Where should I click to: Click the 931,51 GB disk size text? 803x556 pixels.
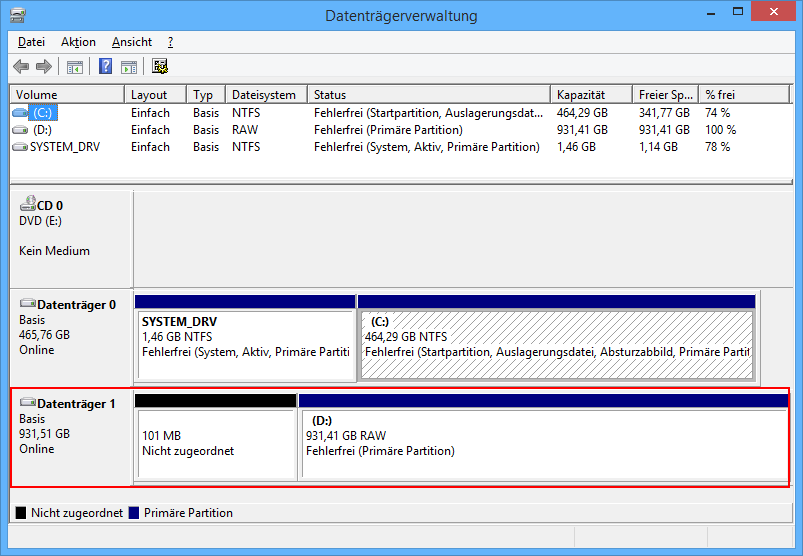pos(45,434)
